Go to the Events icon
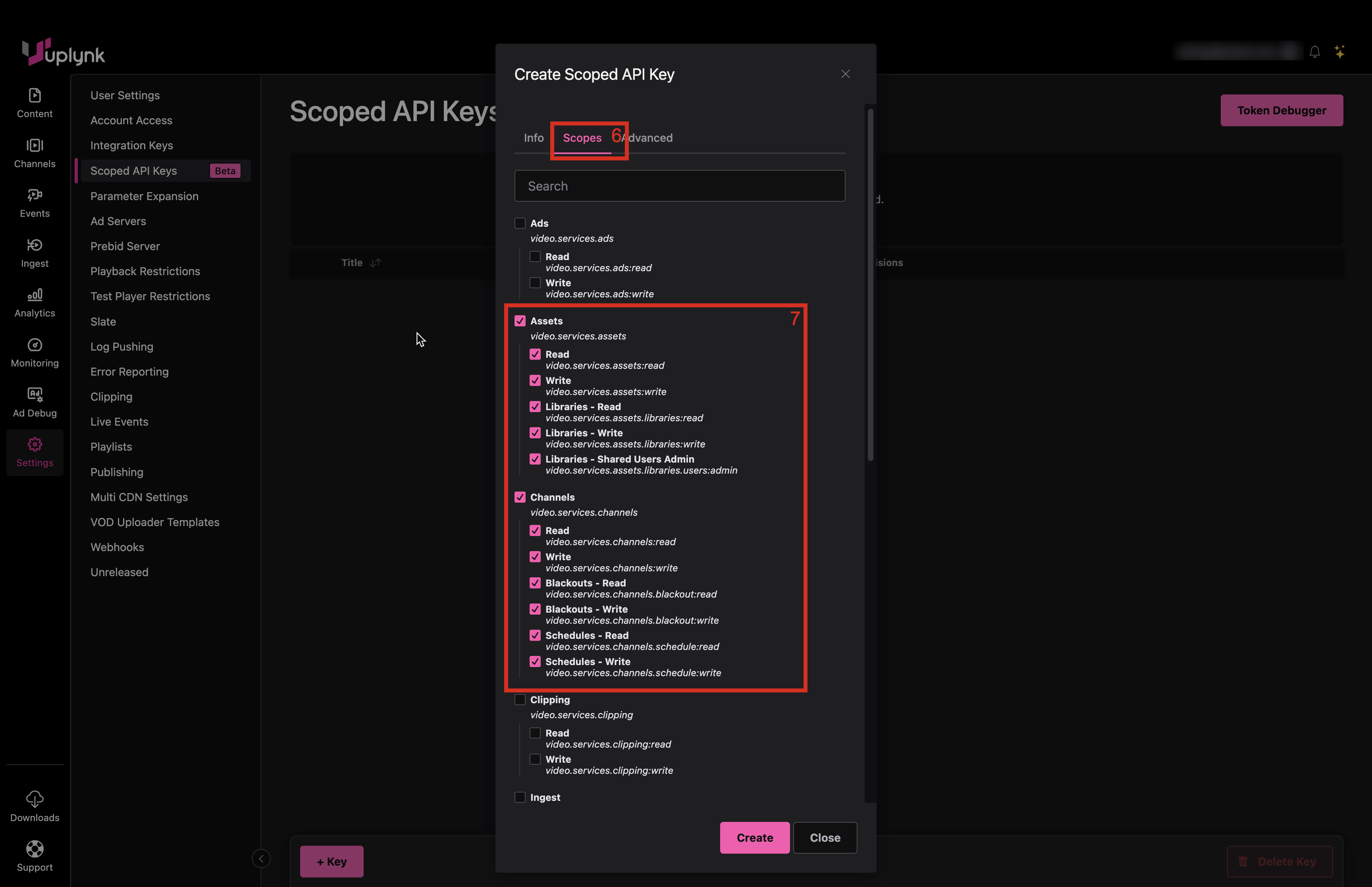Screen dimensions: 1372x887 [35, 195]
